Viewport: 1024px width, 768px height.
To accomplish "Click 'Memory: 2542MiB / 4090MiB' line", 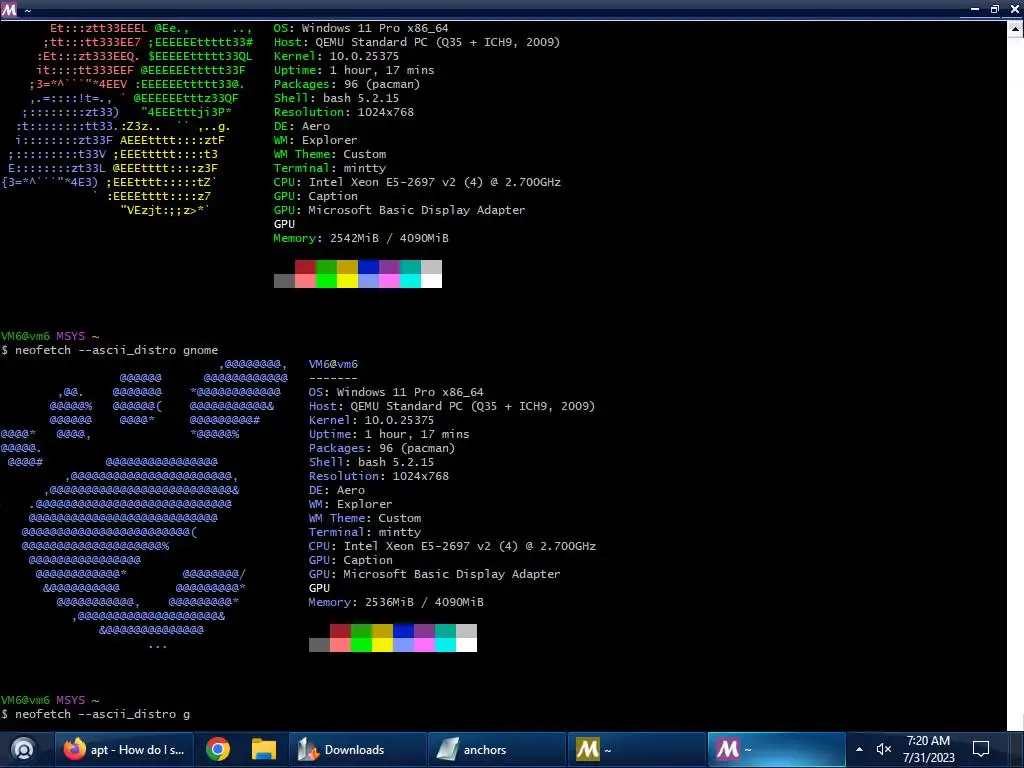I will 361,238.
